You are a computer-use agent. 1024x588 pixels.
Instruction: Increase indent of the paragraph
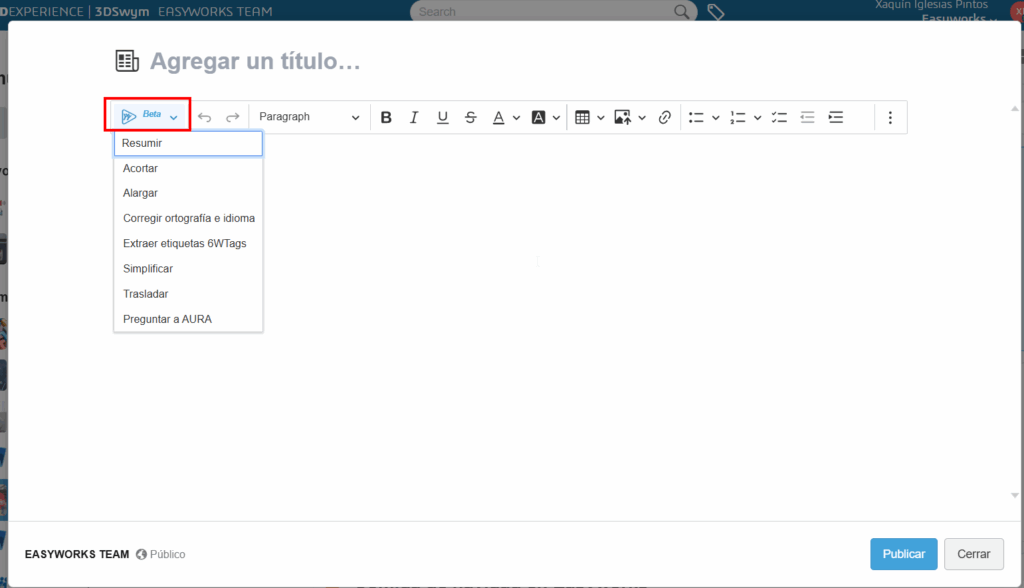836,117
